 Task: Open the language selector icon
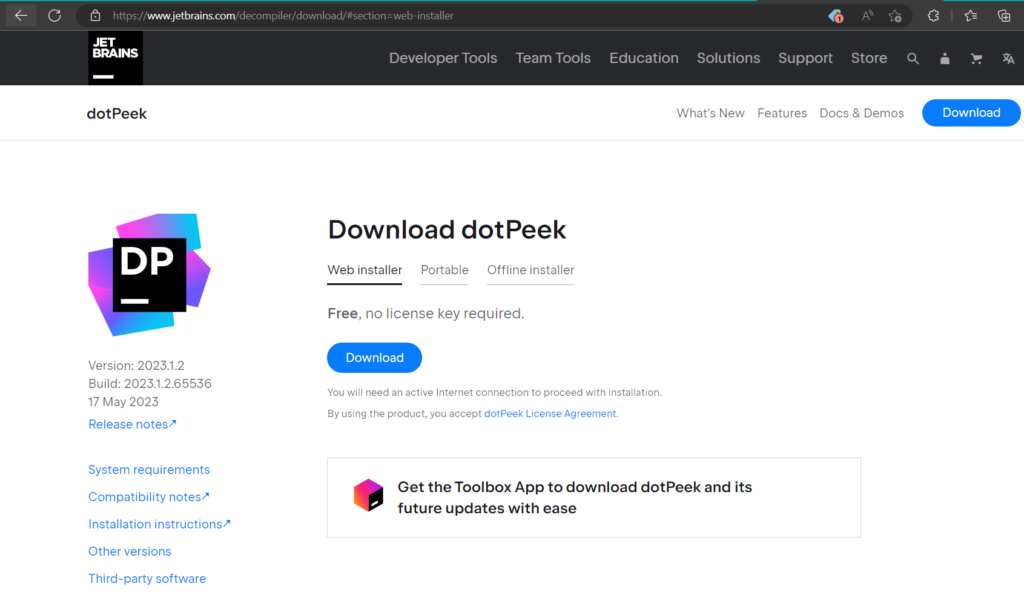[1008, 59]
